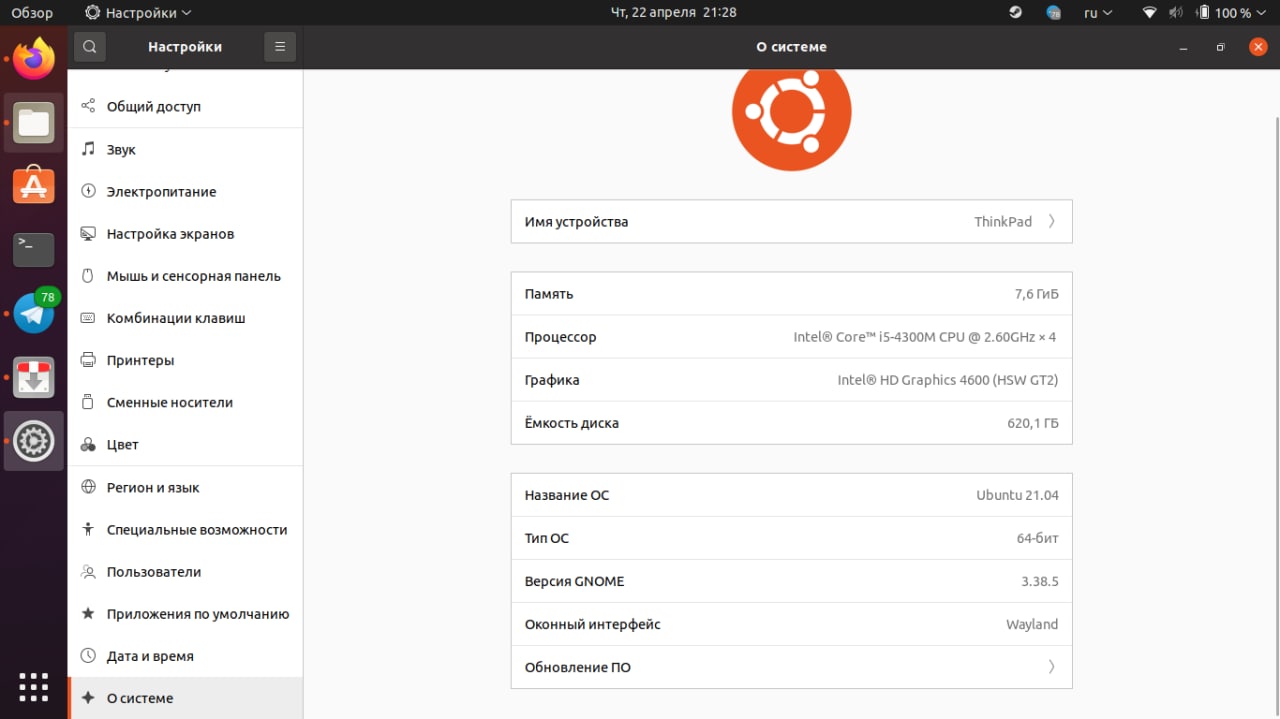
Task: Click the share icon beside Общий доступ
Action: [x=88, y=106]
